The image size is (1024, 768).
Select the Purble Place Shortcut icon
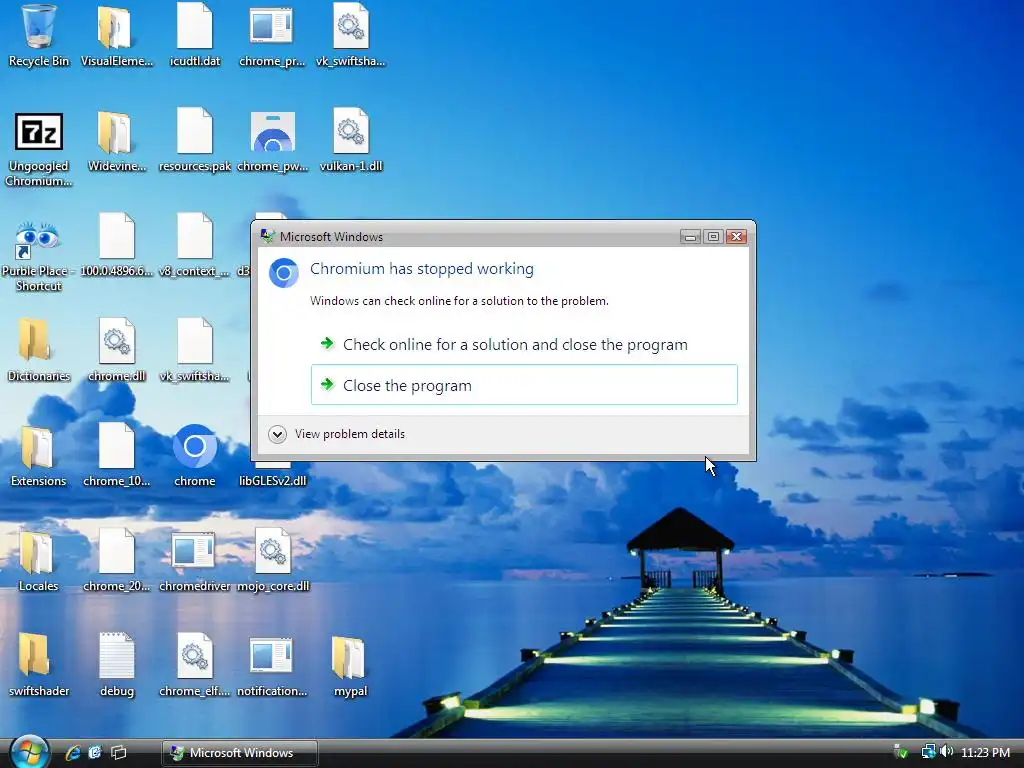pyautogui.click(x=39, y=255)
